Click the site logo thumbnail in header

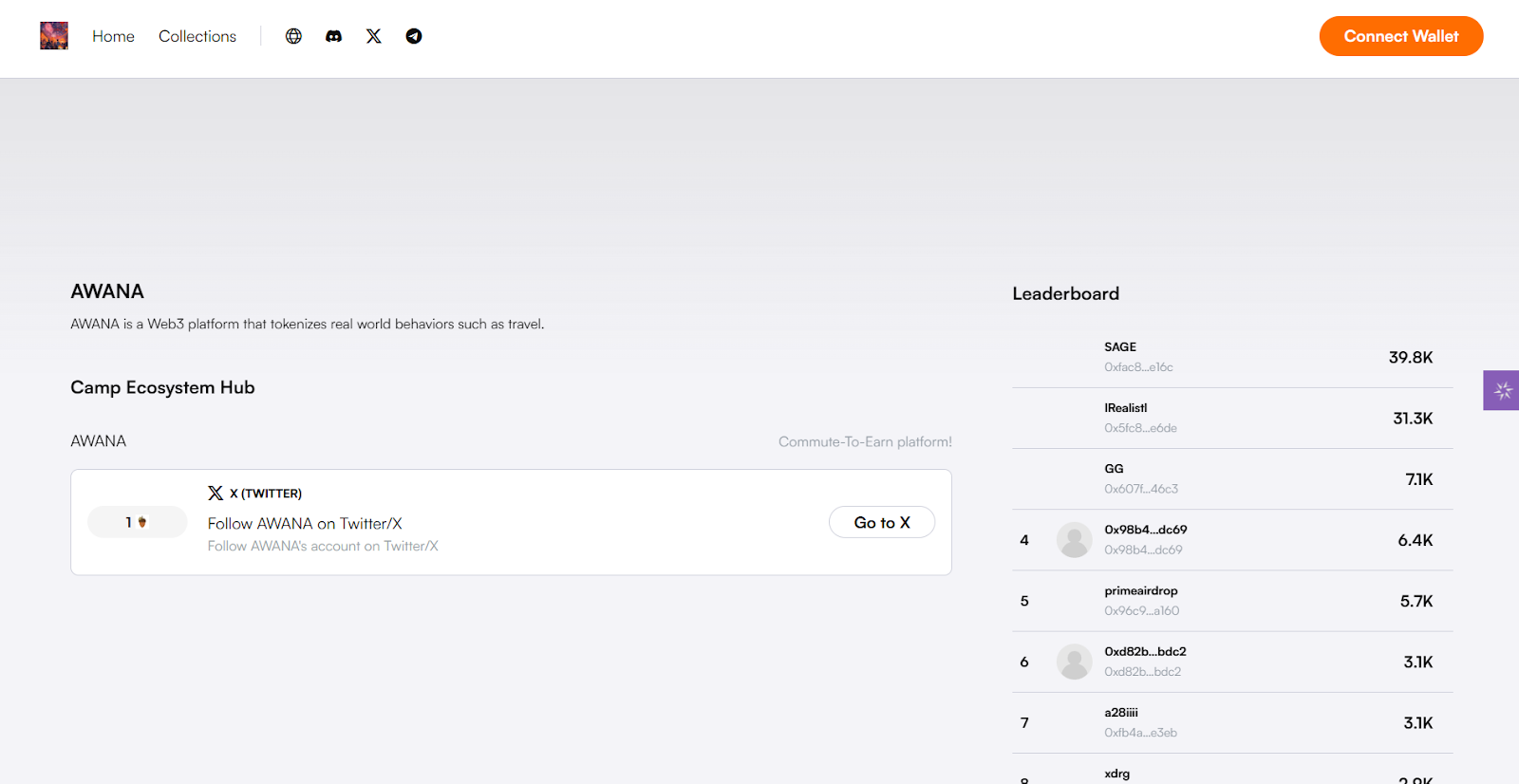pos(54,36)
